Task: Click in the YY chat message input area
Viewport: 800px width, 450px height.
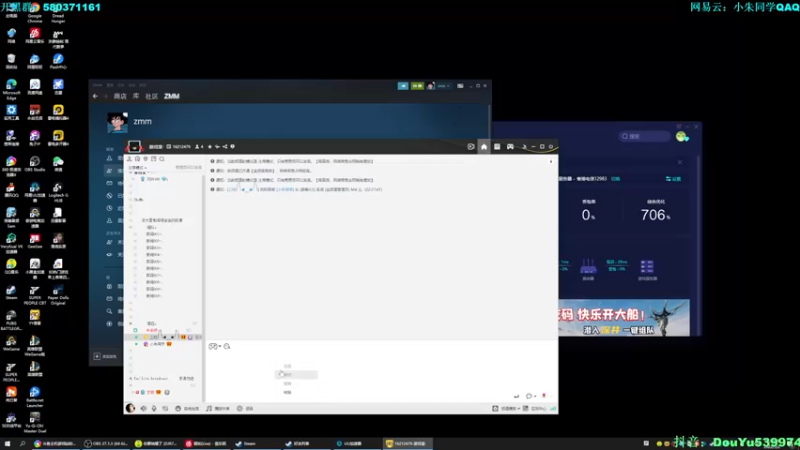Action: click(381, 371)
